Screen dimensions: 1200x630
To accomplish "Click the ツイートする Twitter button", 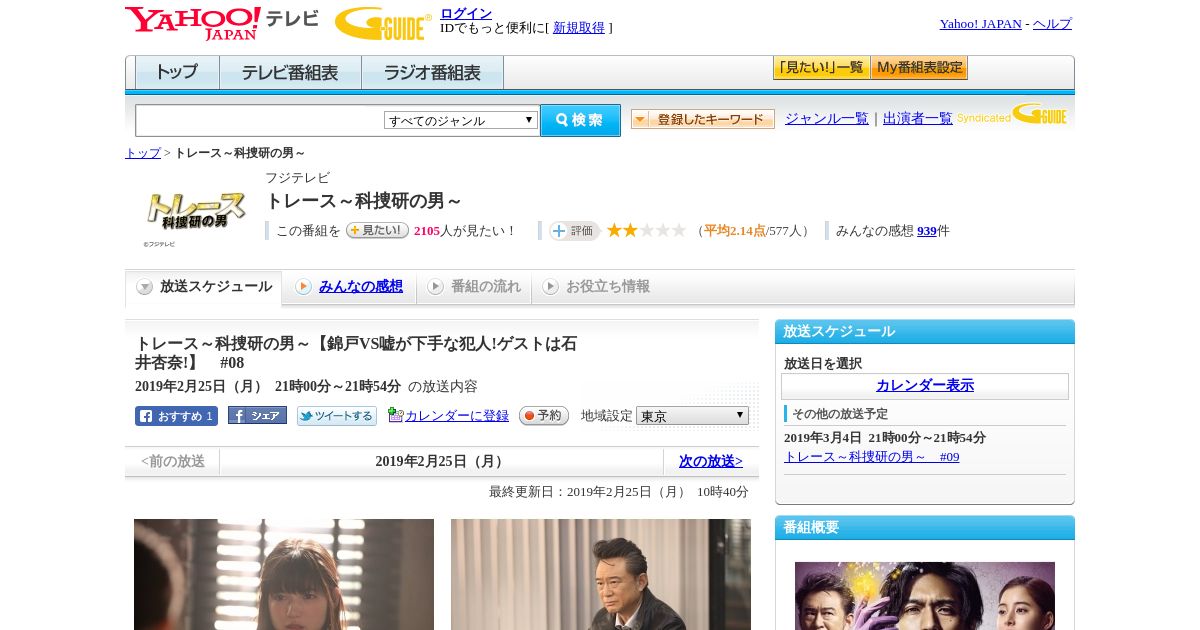I will click(337, 416).
